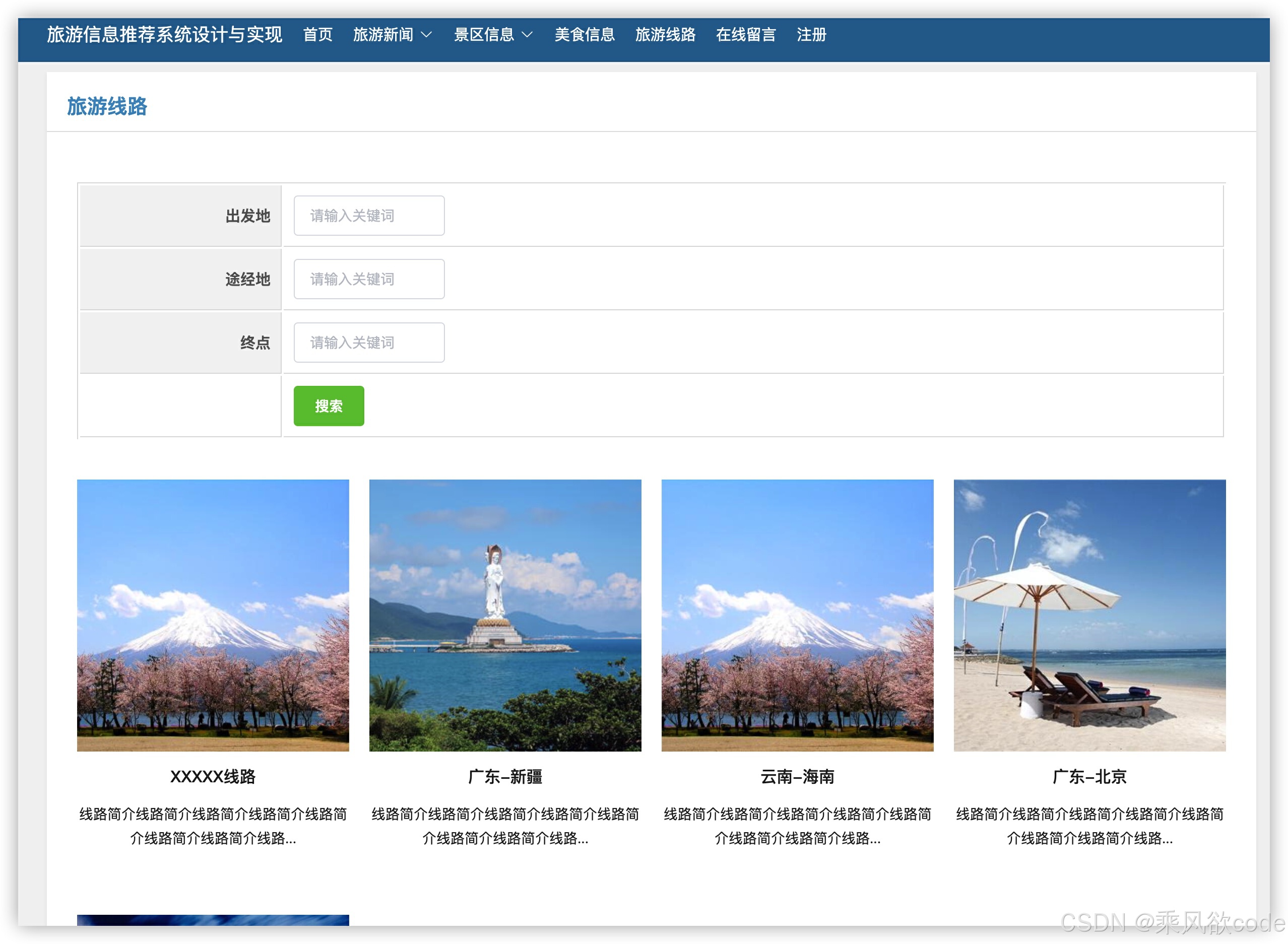Viewport: 1288px width, 944px height.
Task: Select the 旅游线路 navigation item
Action: click(666, 35)
